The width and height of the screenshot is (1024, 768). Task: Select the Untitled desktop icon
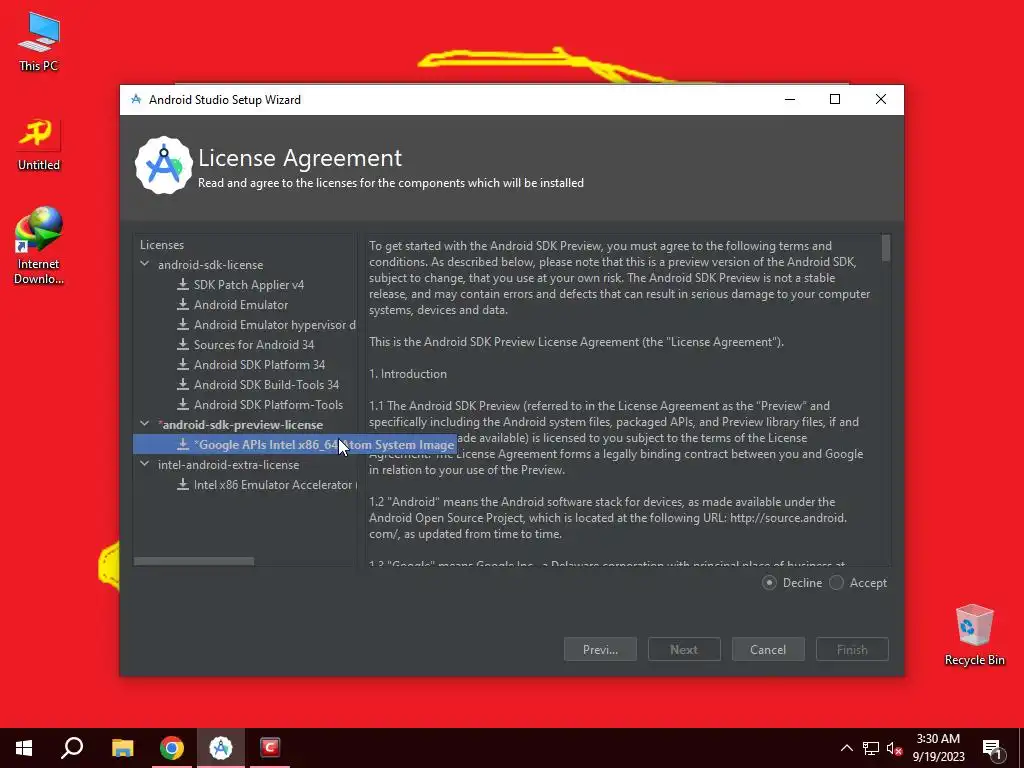click(x=39, y=144)
